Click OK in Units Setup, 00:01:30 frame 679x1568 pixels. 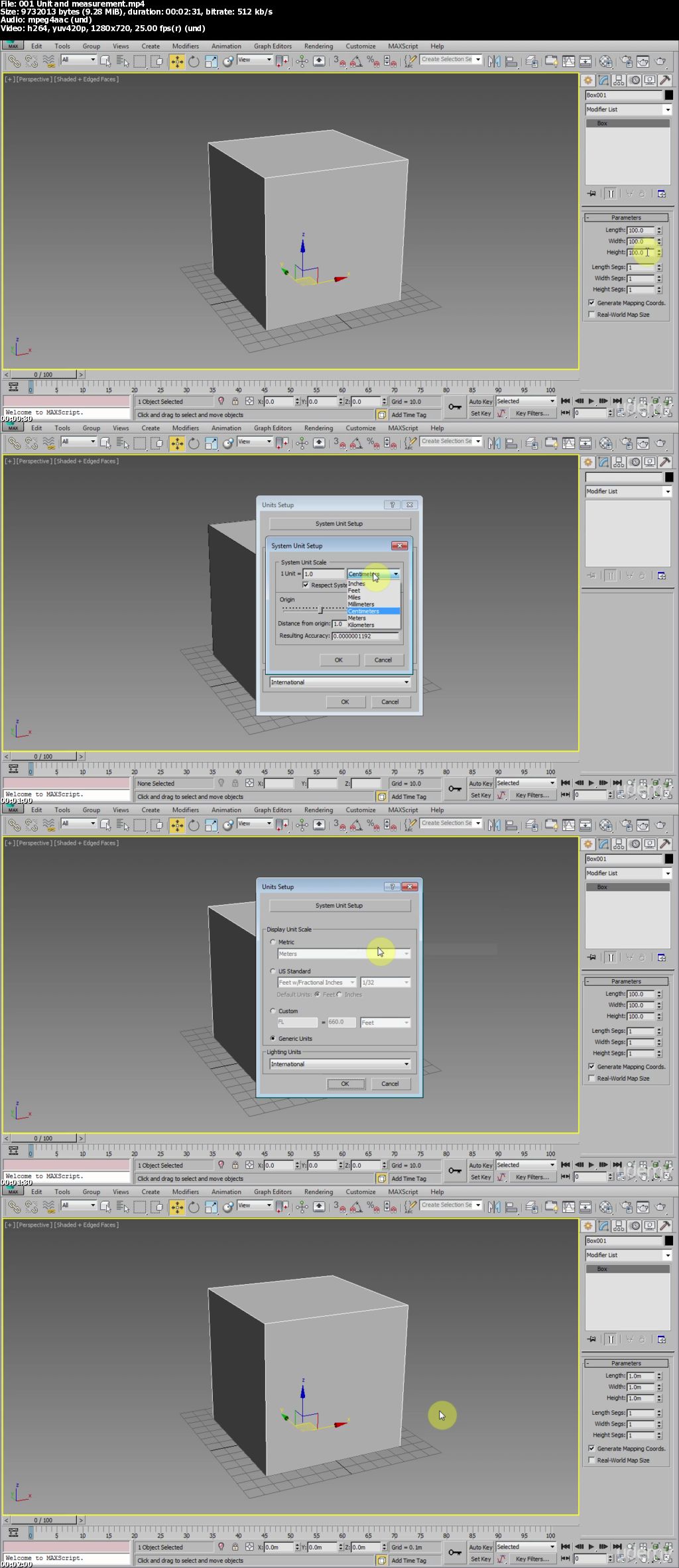tap(345, 1083)
